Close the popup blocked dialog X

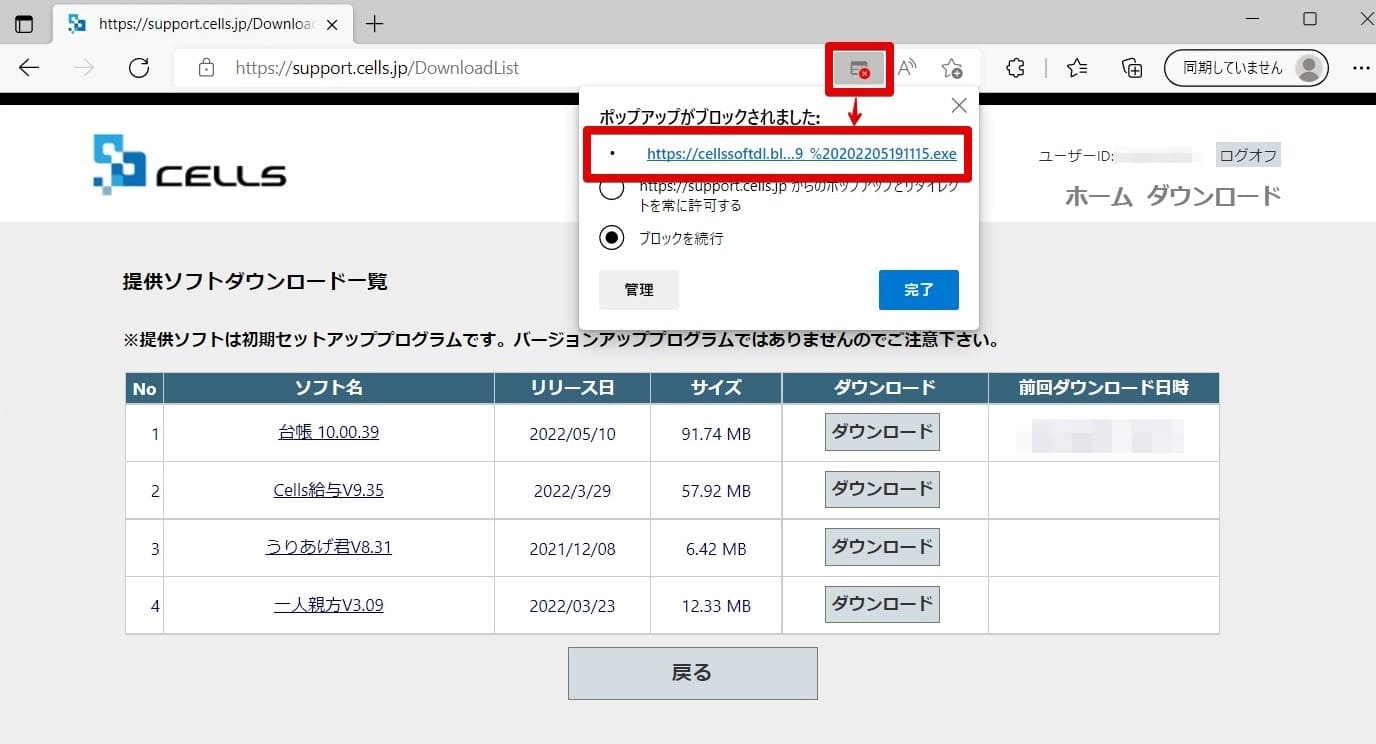pyautogui.click(x=958, y=105)
